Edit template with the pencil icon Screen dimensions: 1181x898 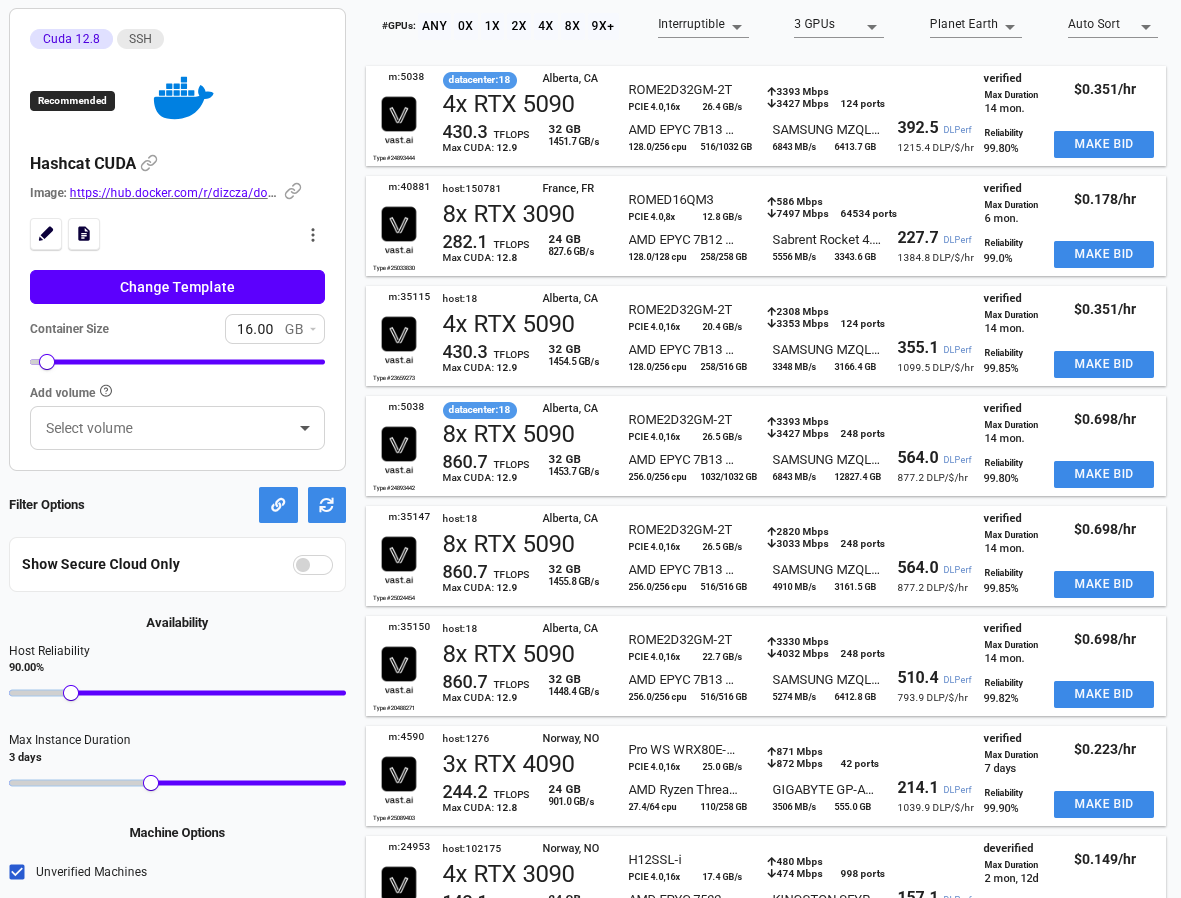point(46,234)
